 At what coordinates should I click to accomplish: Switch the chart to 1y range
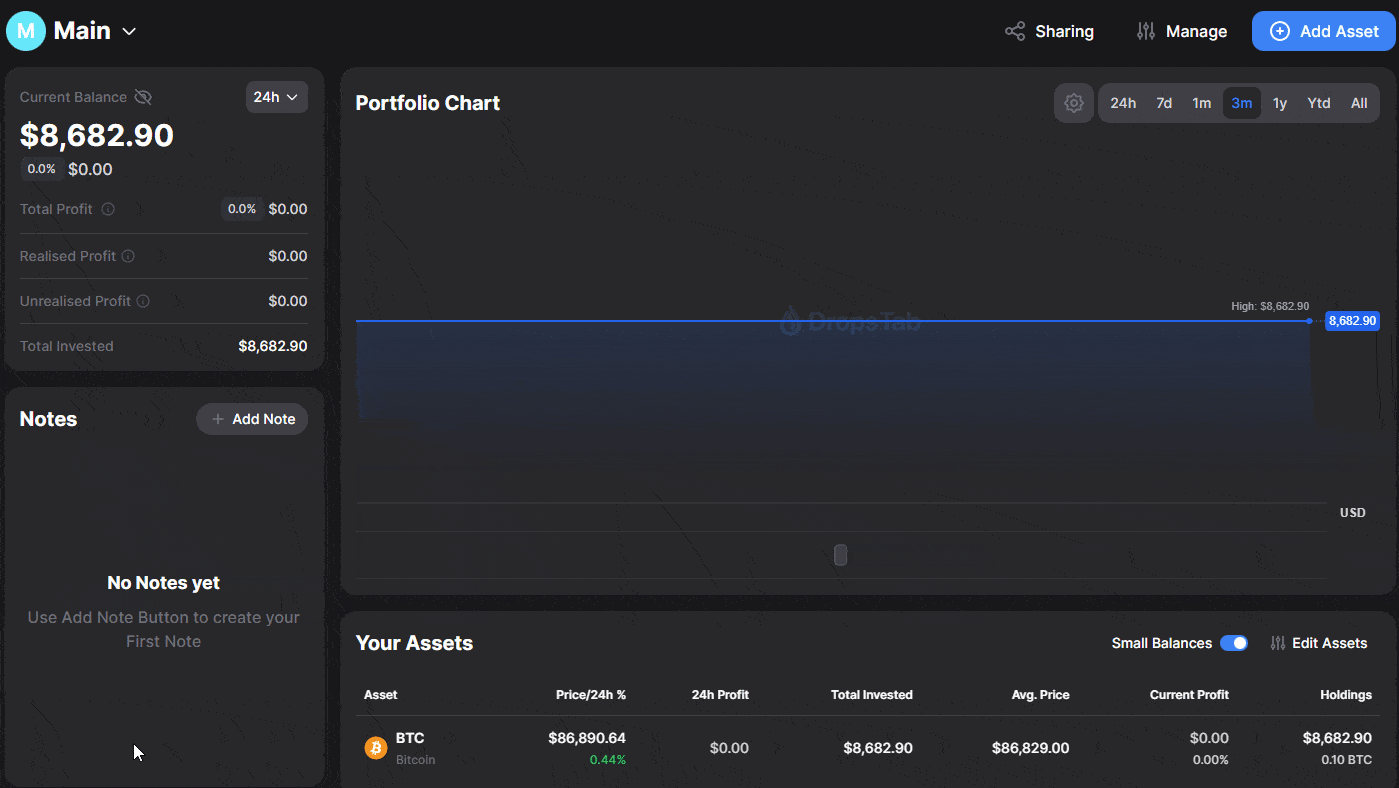pyautogui.click(x=1280, y=103)
